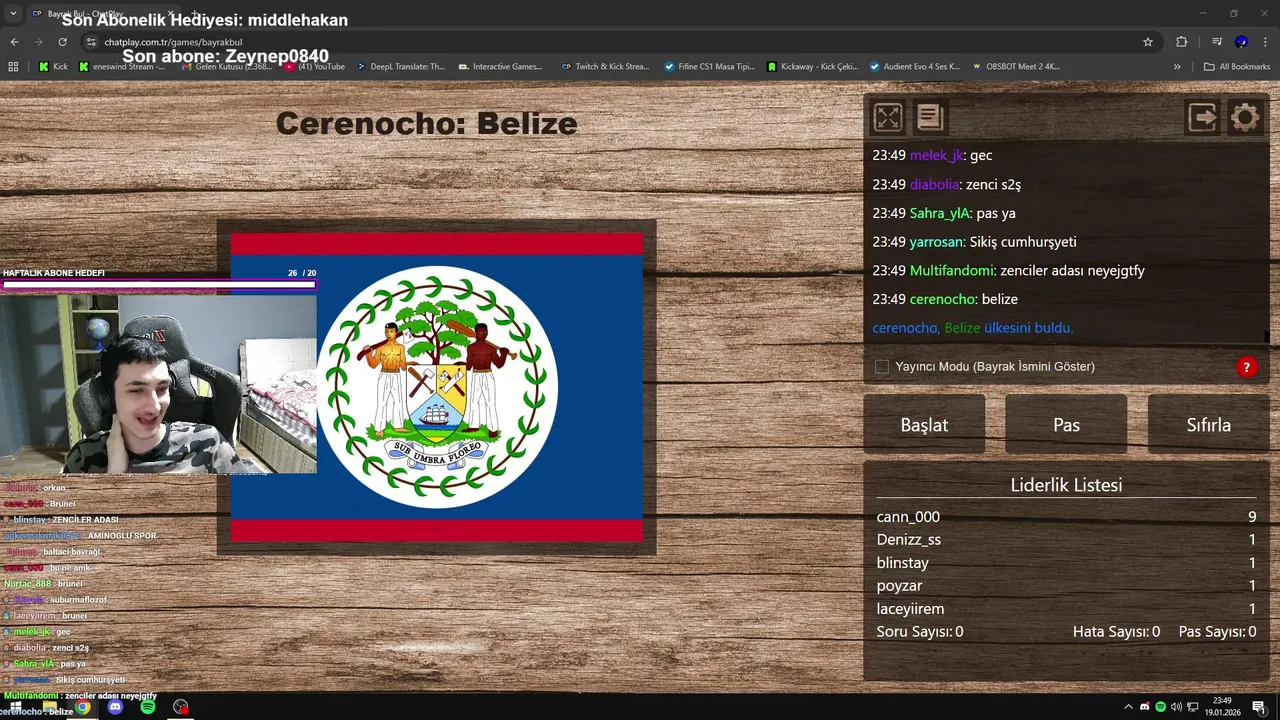
Task: Click the weekly subscriber goal progress bar
Action: pos(159,285)
